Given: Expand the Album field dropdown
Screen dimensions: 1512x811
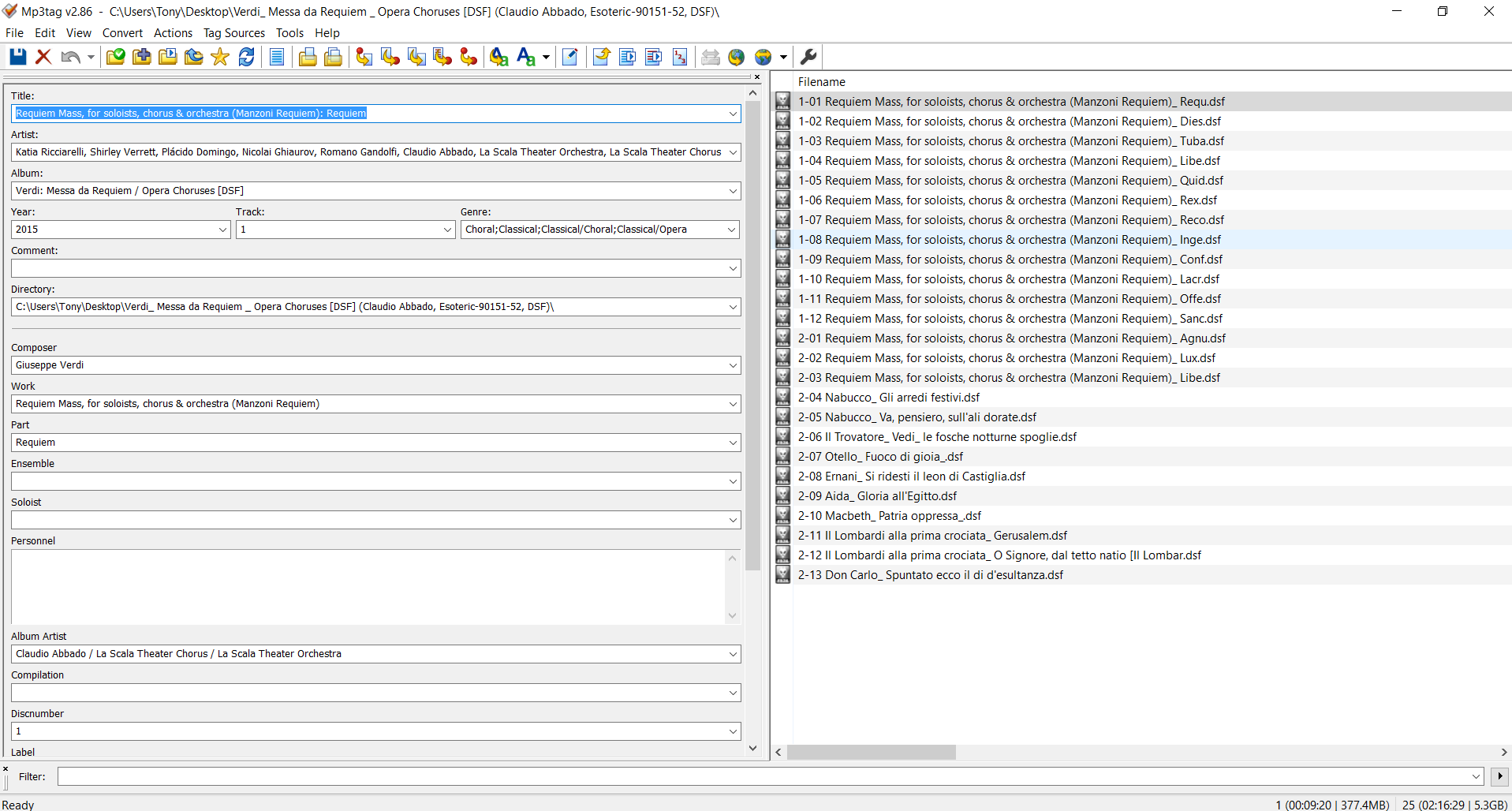Looking at the screenshot, I should [x=733, y=191].
